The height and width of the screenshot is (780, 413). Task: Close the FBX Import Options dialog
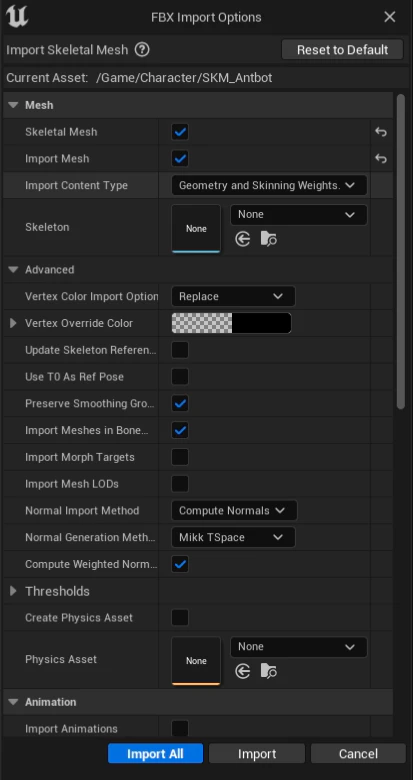click(390, 17)
